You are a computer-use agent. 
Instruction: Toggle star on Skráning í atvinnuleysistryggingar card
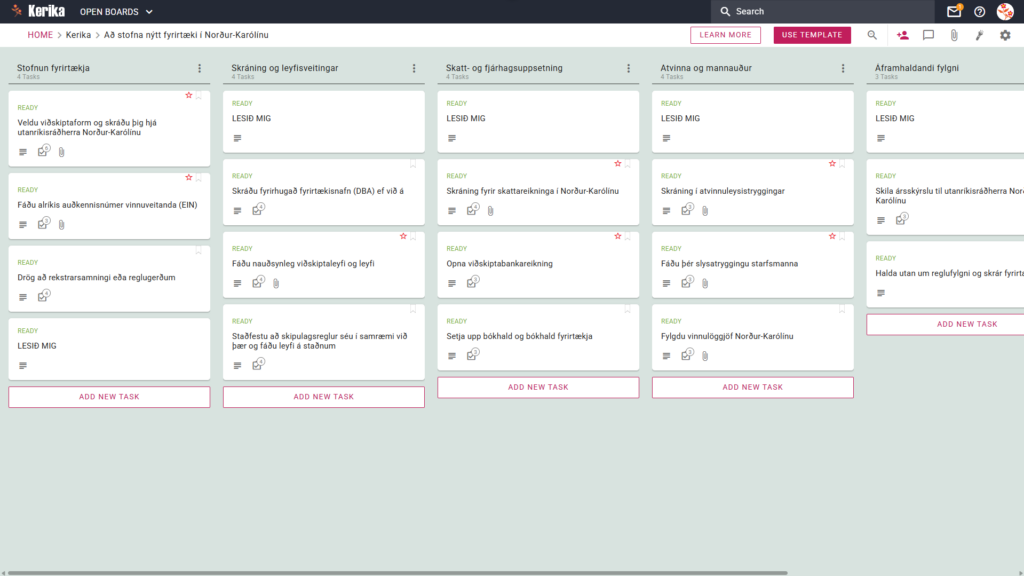point(832,164)
